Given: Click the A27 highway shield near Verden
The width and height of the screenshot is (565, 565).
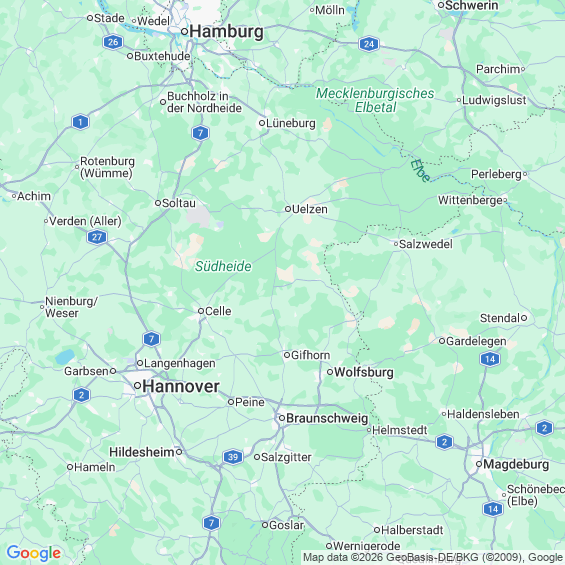Looking at the screenshot, I should tap(97, 237).
